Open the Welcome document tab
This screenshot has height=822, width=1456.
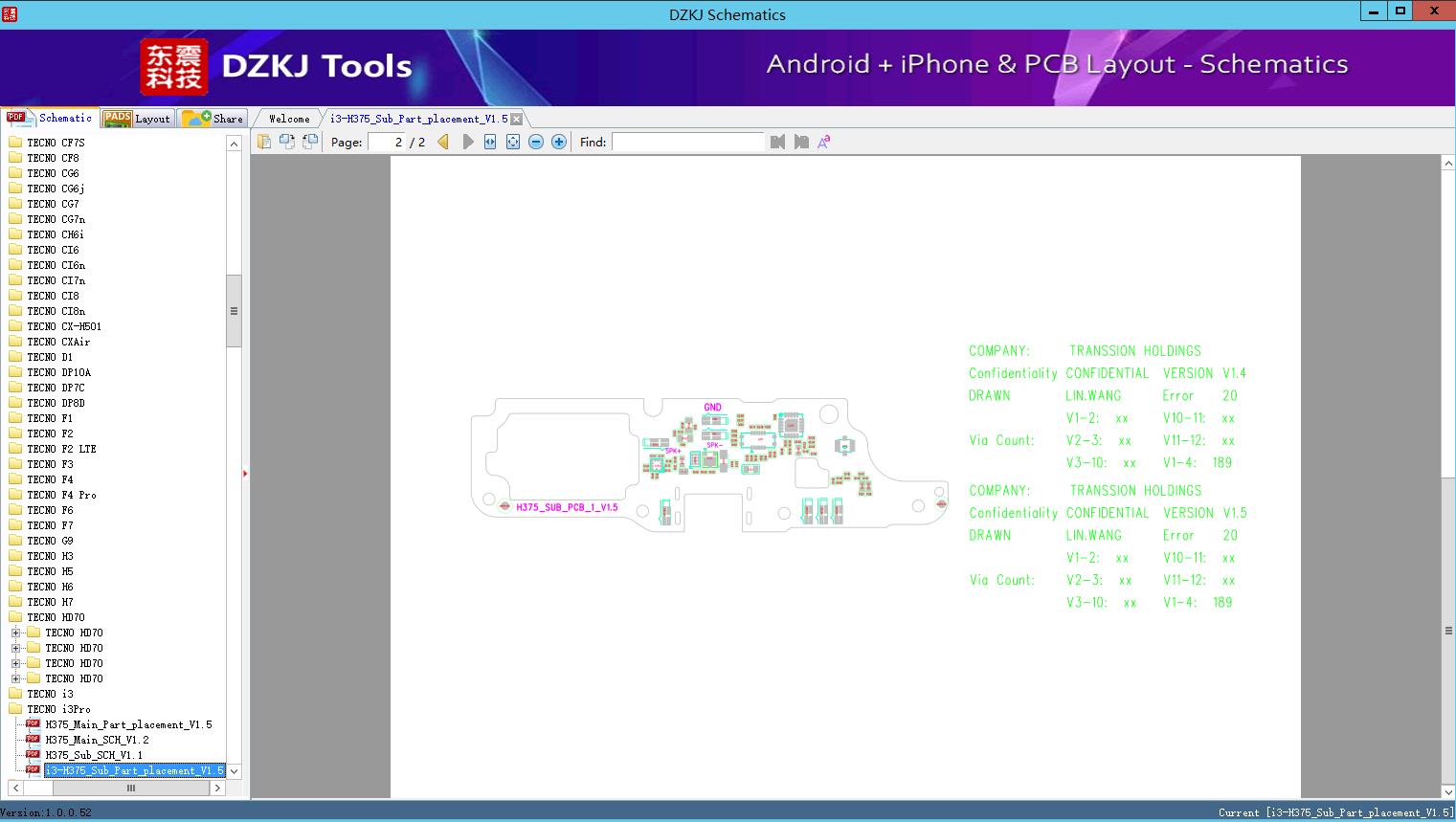[x=289, y=119]
